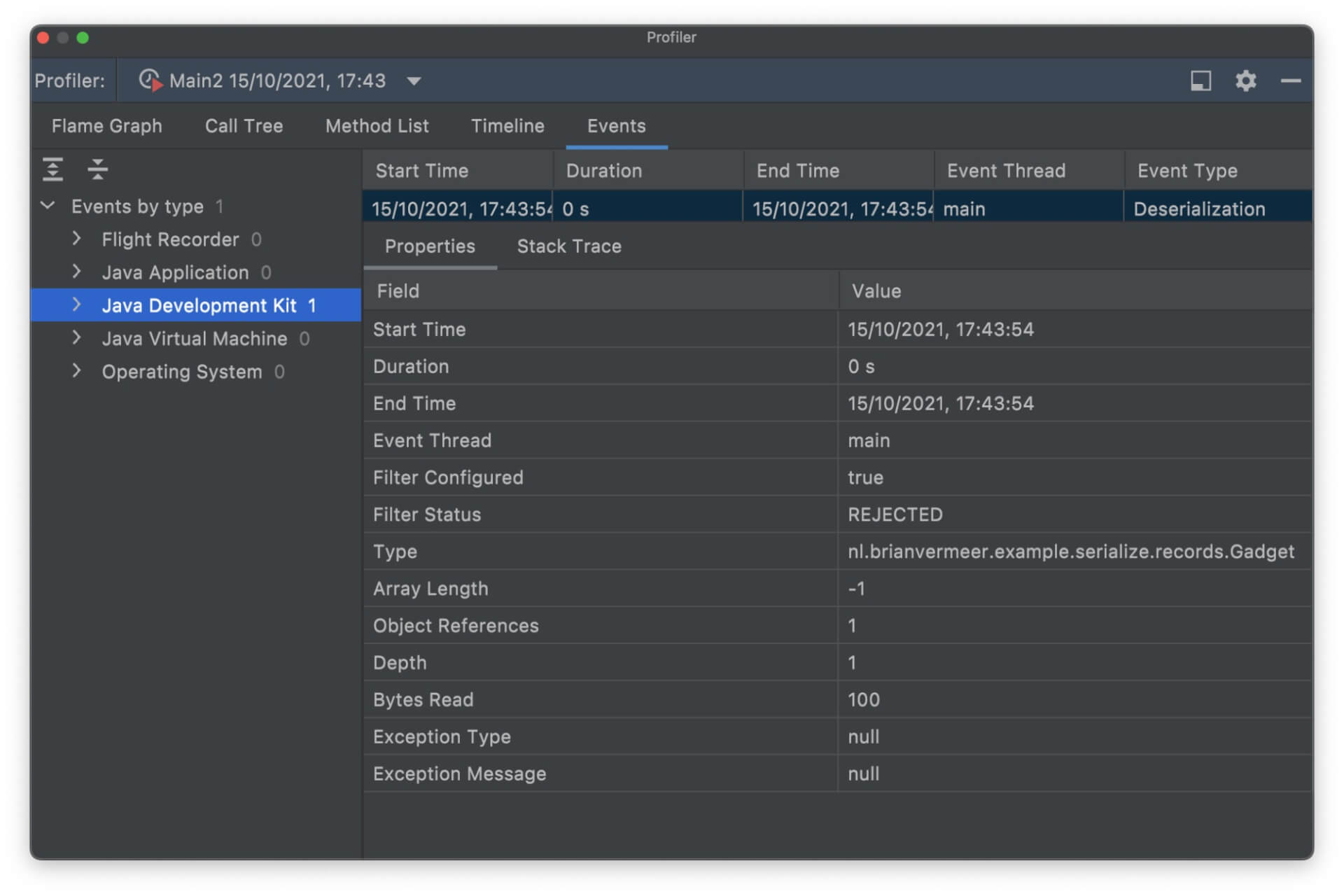Expand the Flight Recorder node

(x=76, y=239)
